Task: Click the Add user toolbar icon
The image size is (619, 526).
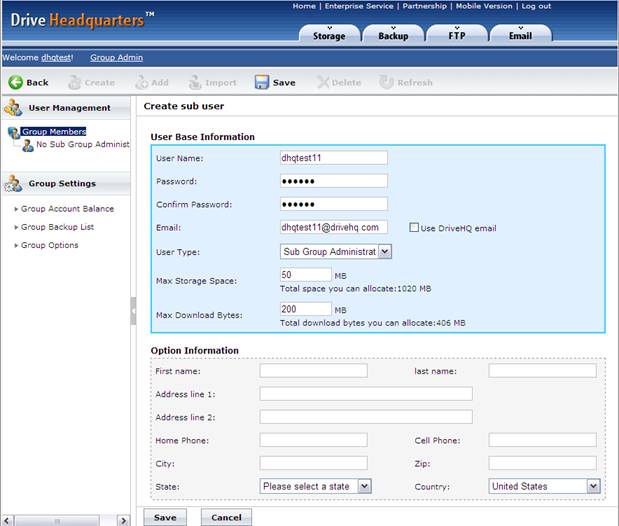Action: click(142, 82)
